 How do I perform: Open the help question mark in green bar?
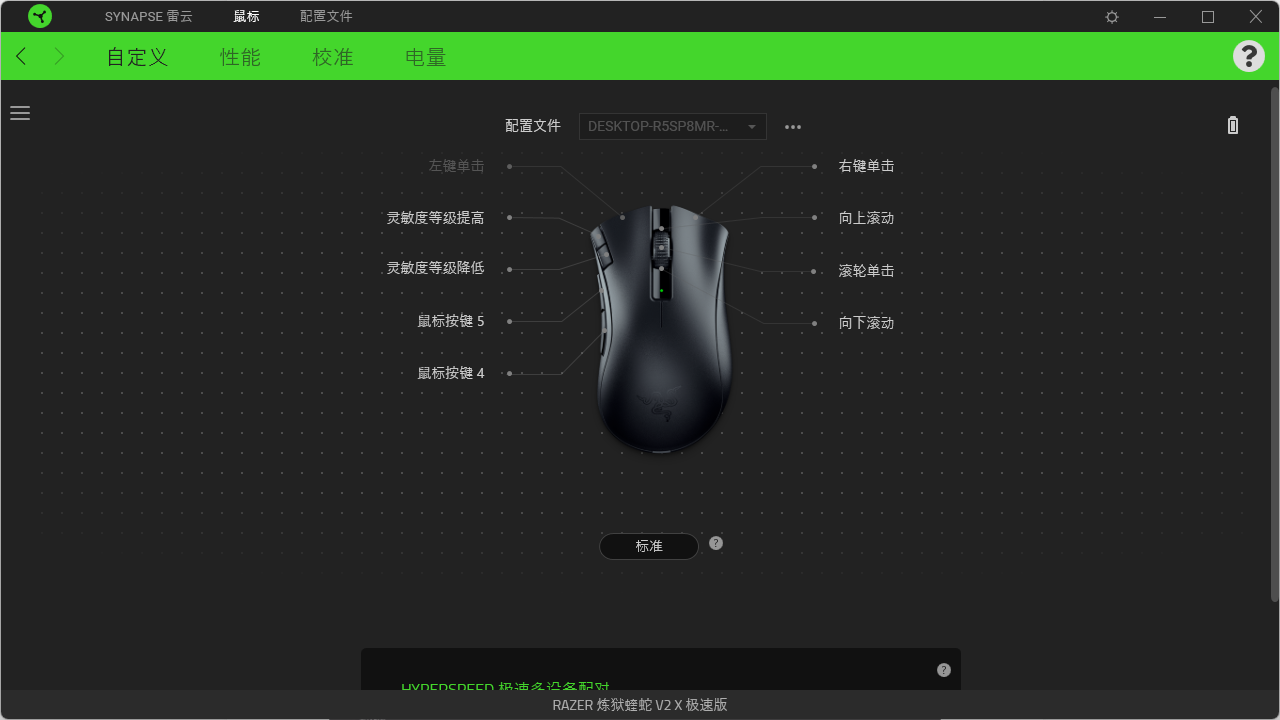pyautogui.click(x=1248, y=56)
